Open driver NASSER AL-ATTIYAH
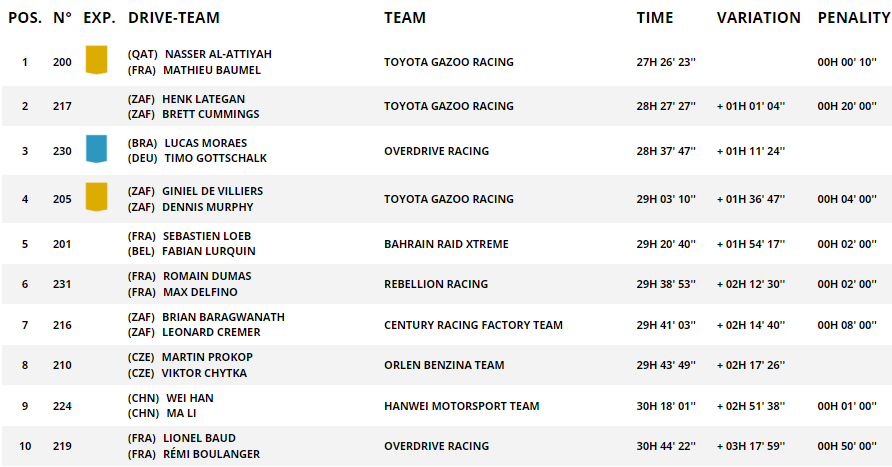Image resolution: width=892 pixels, height=467 pixels. pyautogui.click(x=218, y=54)
